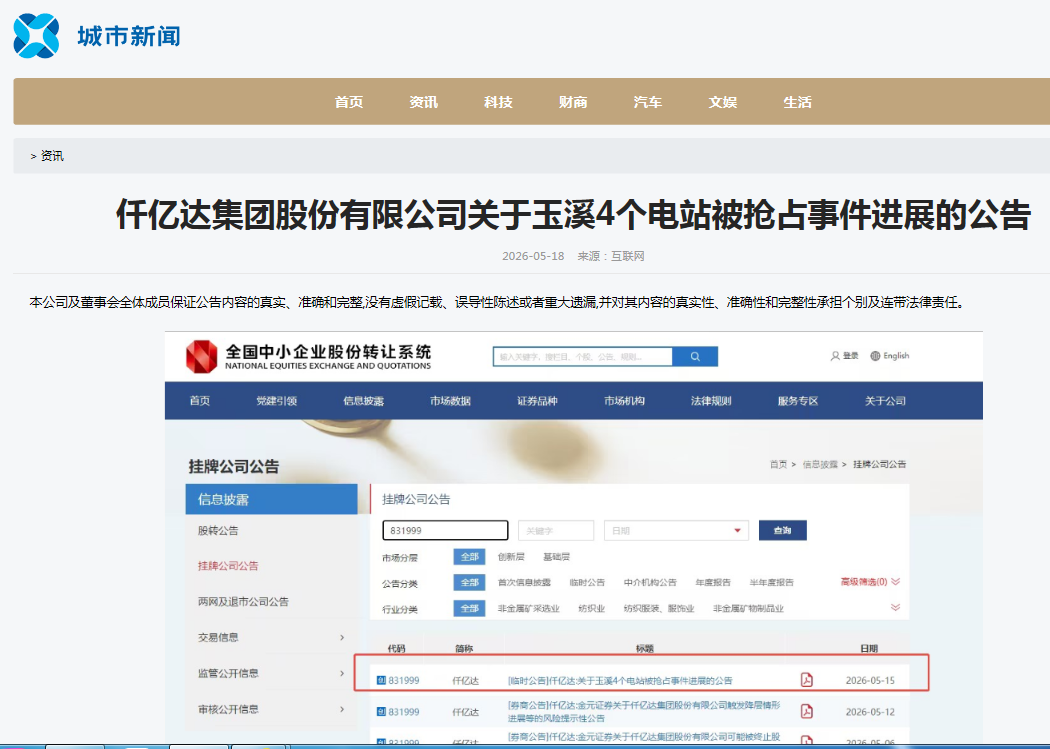Click the 信息披露 breadcrumb link

coord(820,465)
